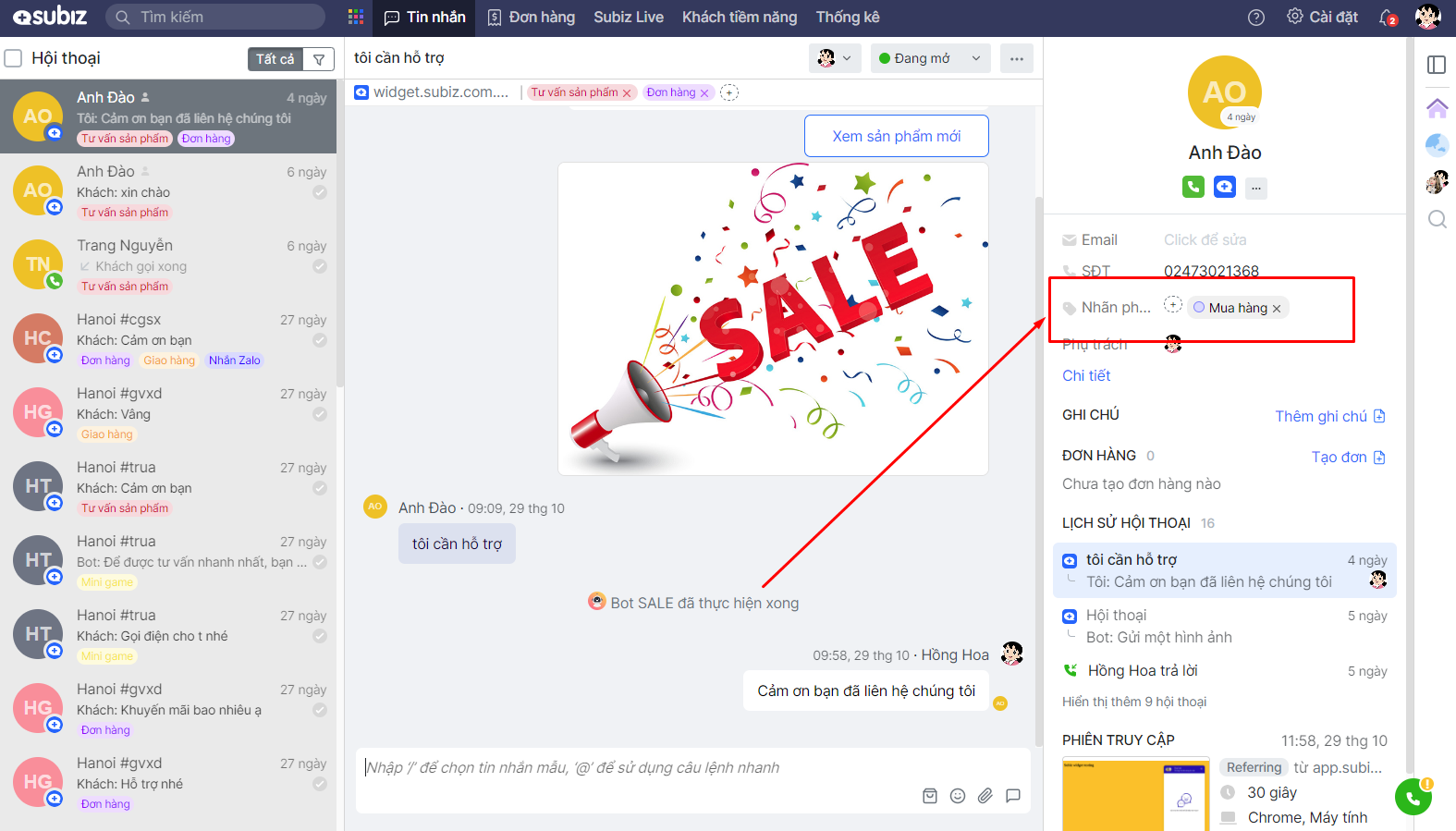Open the apps grid icon in top bar
This screenshot has height=831, width=1456.
tap(356, 18)
